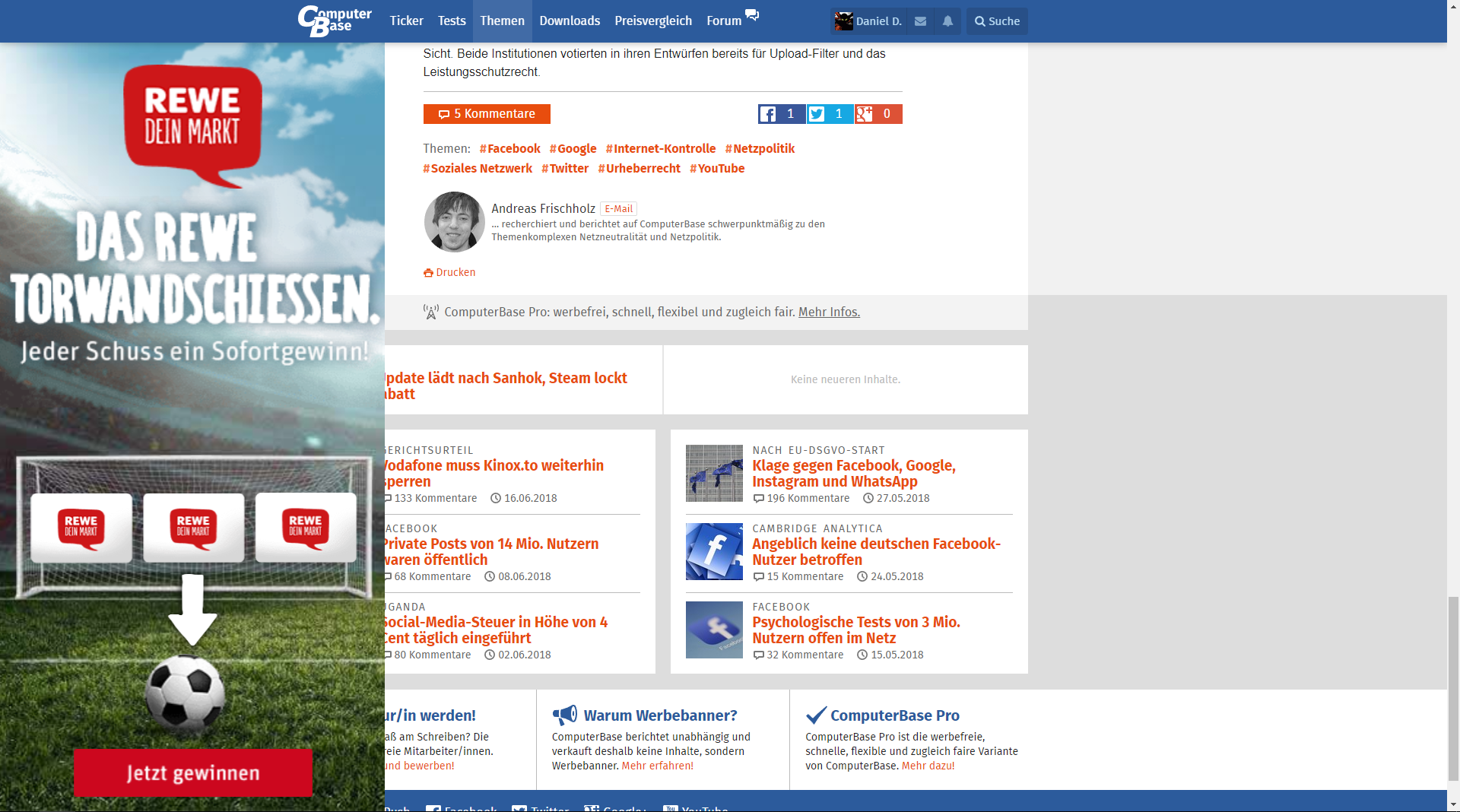1460x812 pixels.
Task: Click the #Internet-Kontrolle topic tag
Action: (x=660, y=149)
